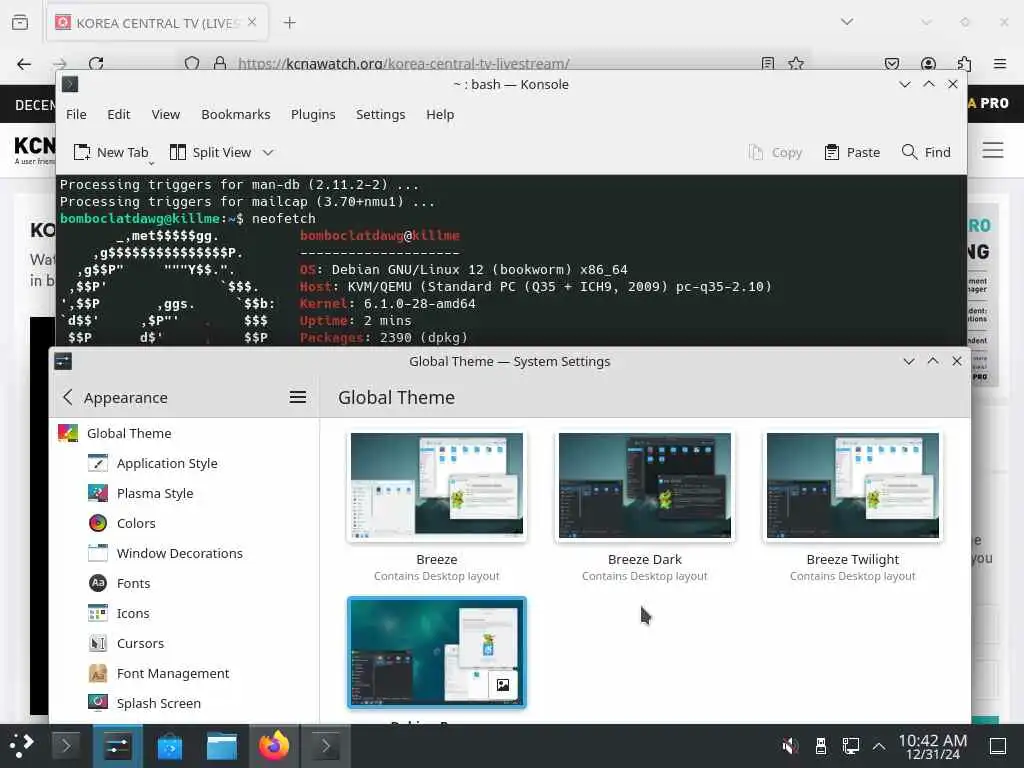Screen dimensions: 1024x768
Task: Open the Konsole Help menu
Action: point(440,114)
